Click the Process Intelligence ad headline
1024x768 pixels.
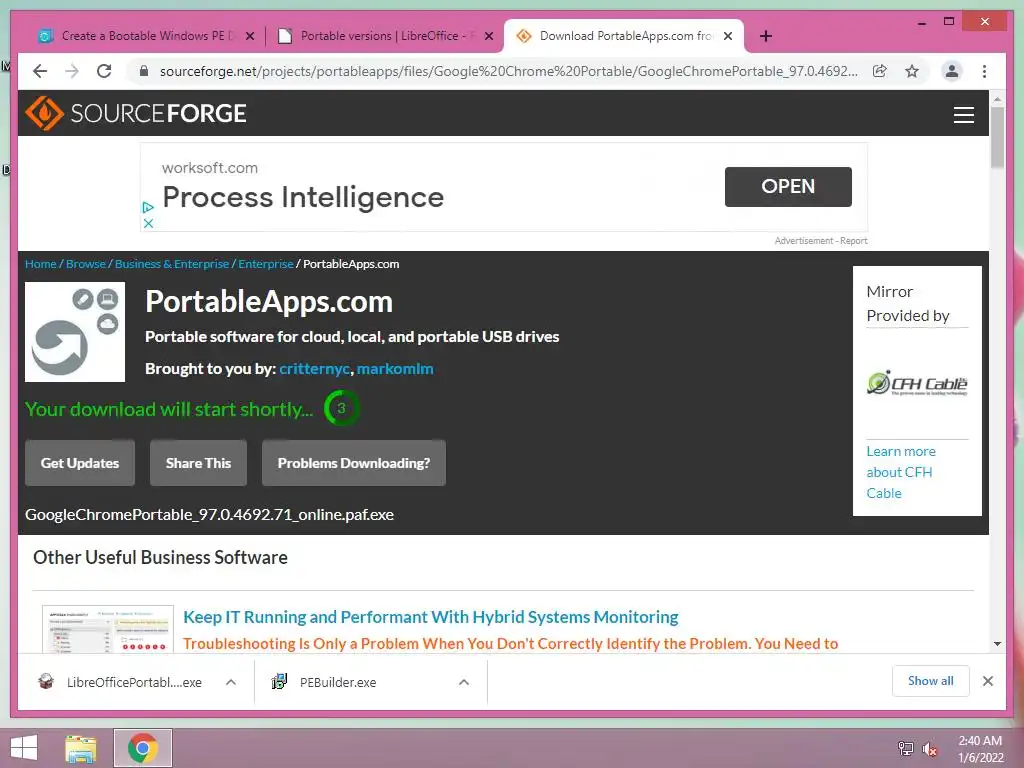[303, 197]
